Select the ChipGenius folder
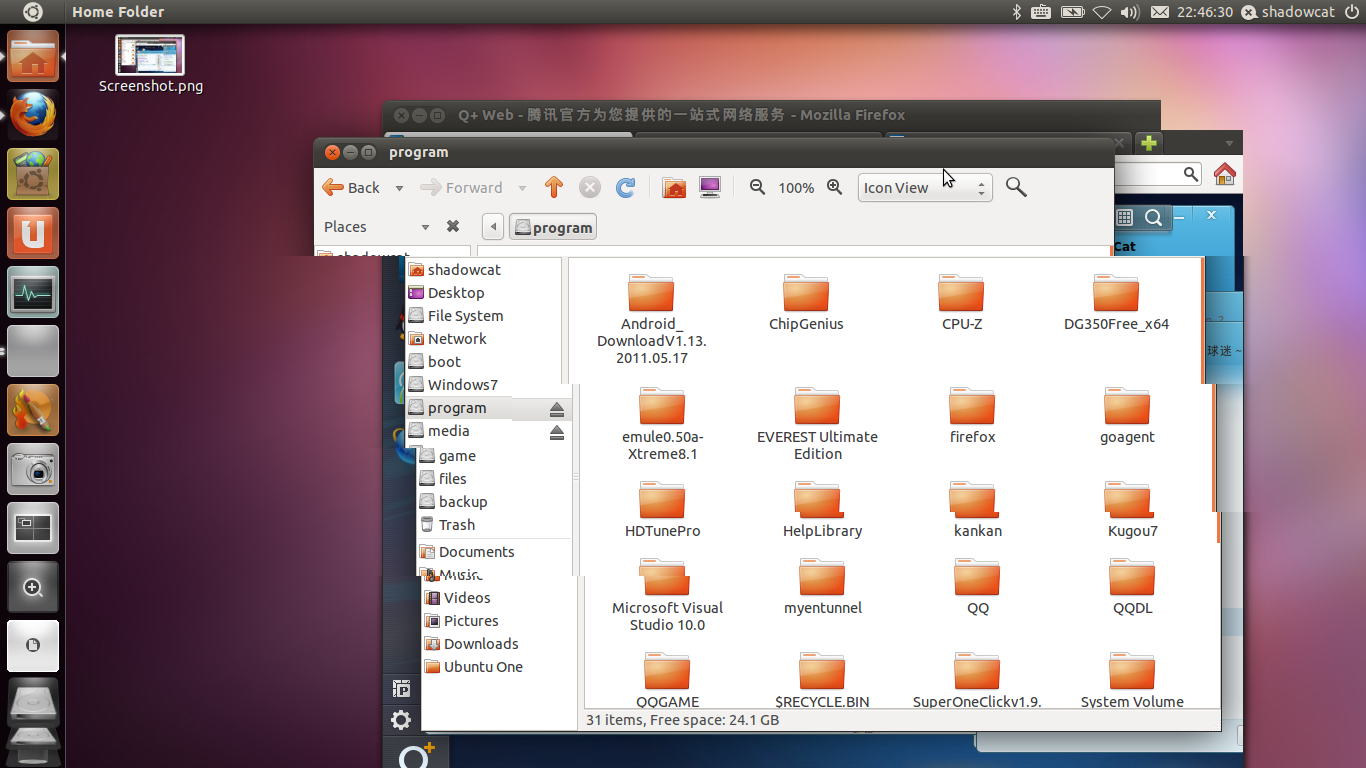The height and width of the screenshot is (768, 1366). (806, 303)
